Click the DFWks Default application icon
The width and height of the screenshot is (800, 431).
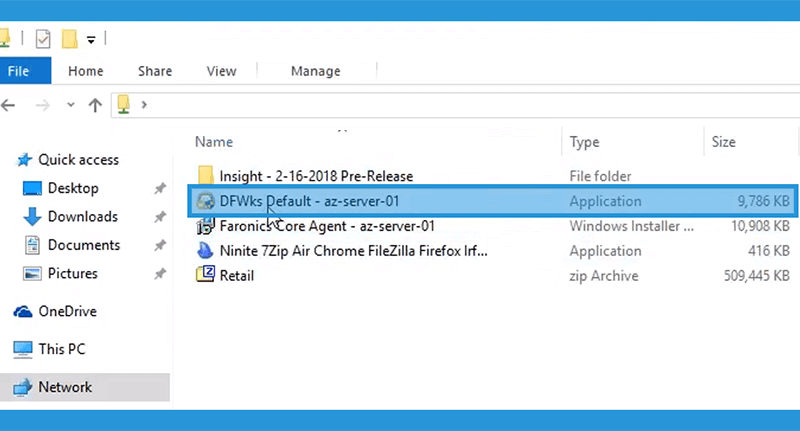click(206, 201)
